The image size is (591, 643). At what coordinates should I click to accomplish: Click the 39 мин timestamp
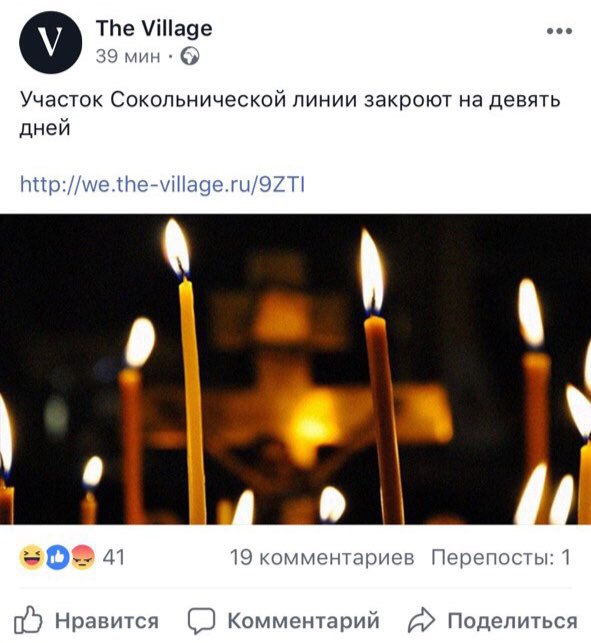[x=128, y=56]
